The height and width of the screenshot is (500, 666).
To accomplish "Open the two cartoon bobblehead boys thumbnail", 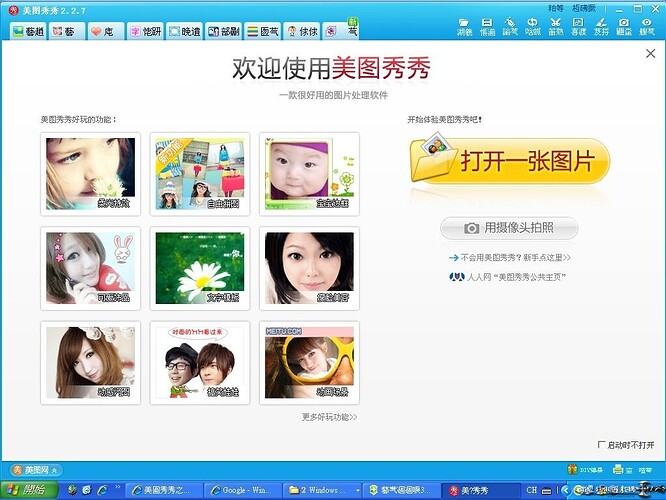I will point(200,363).
